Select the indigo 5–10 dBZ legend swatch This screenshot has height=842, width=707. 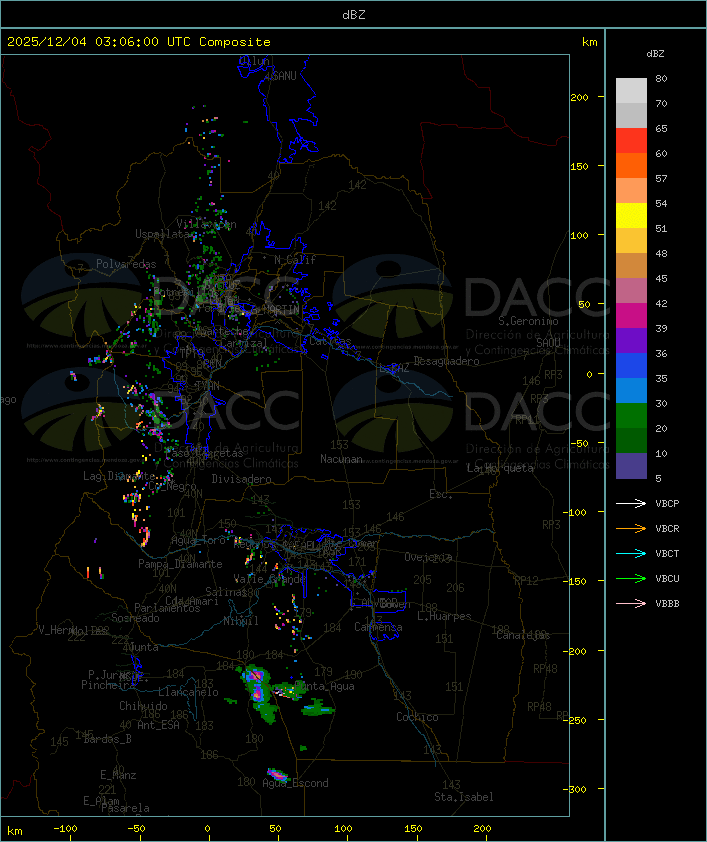click(631, 466)
